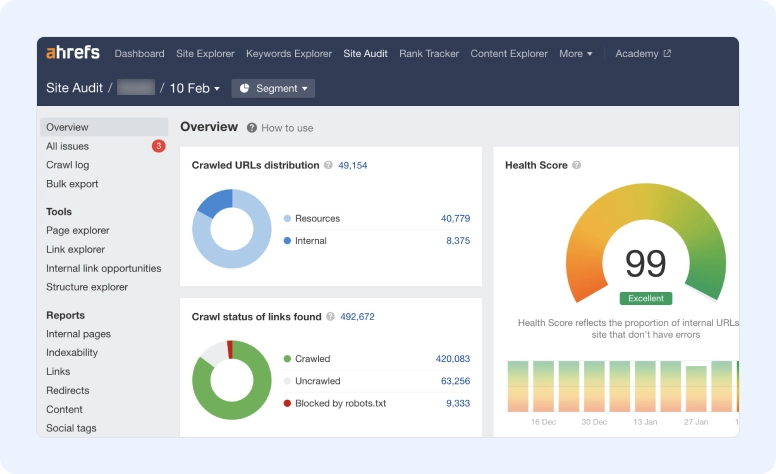Viewport: 776px width, 474px height.
Task: Click the Resources count 40,779
Action: point(455,218)
